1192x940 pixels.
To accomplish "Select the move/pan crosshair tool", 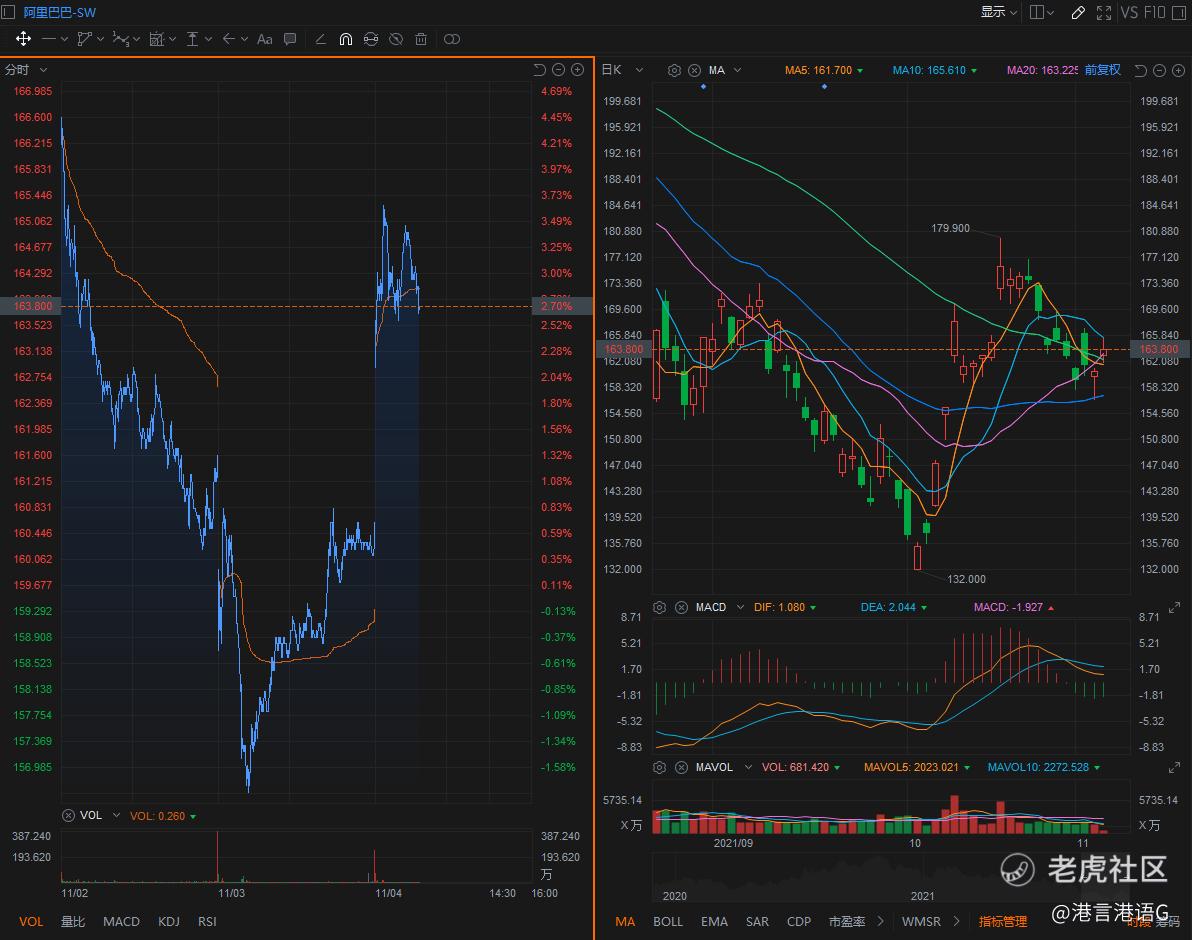I will coord(22,39).
